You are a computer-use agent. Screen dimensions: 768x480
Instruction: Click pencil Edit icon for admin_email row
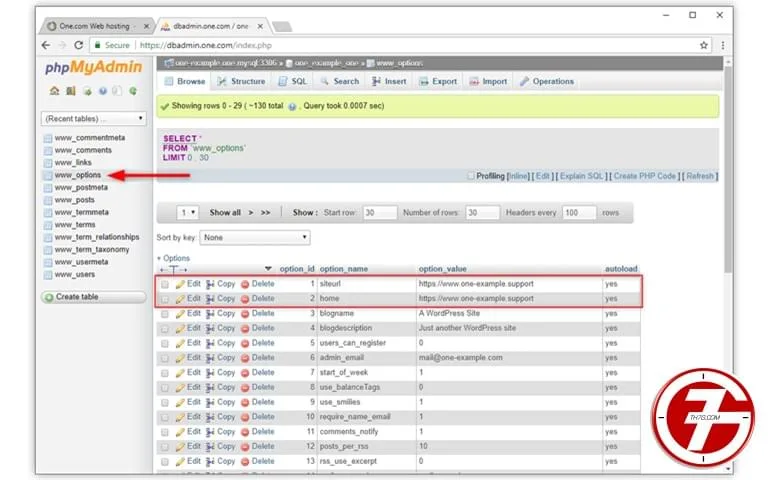[180, 358]
